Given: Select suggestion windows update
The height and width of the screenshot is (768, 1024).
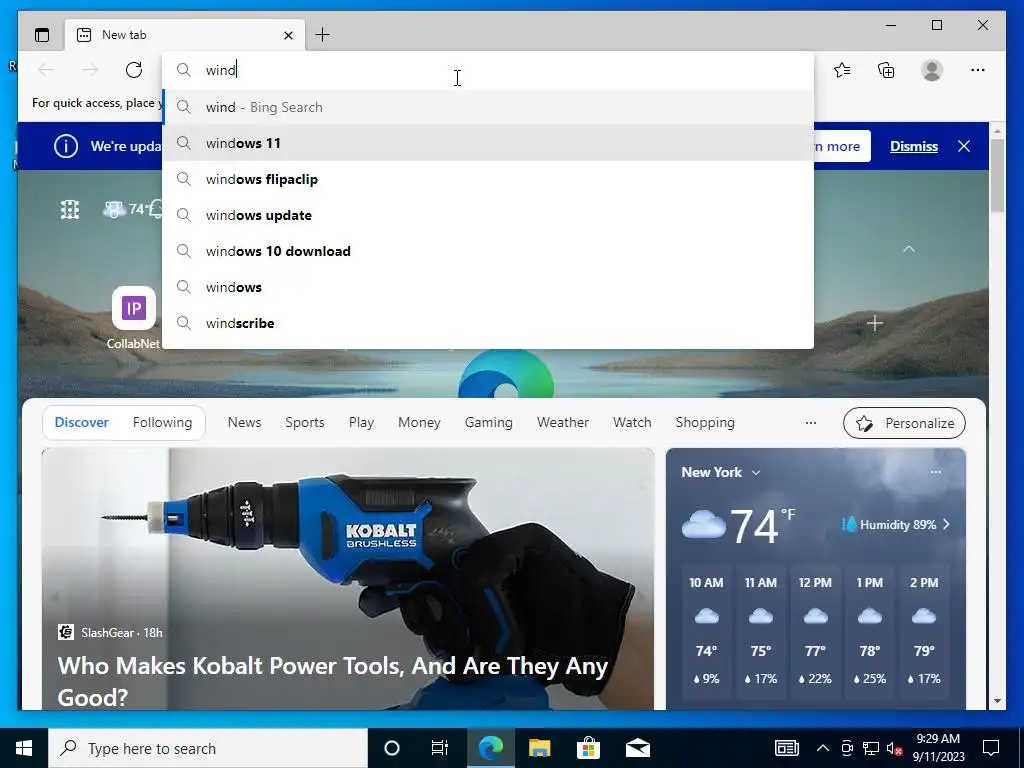Looking at the screenshot, I should click(x=488, y=215).
